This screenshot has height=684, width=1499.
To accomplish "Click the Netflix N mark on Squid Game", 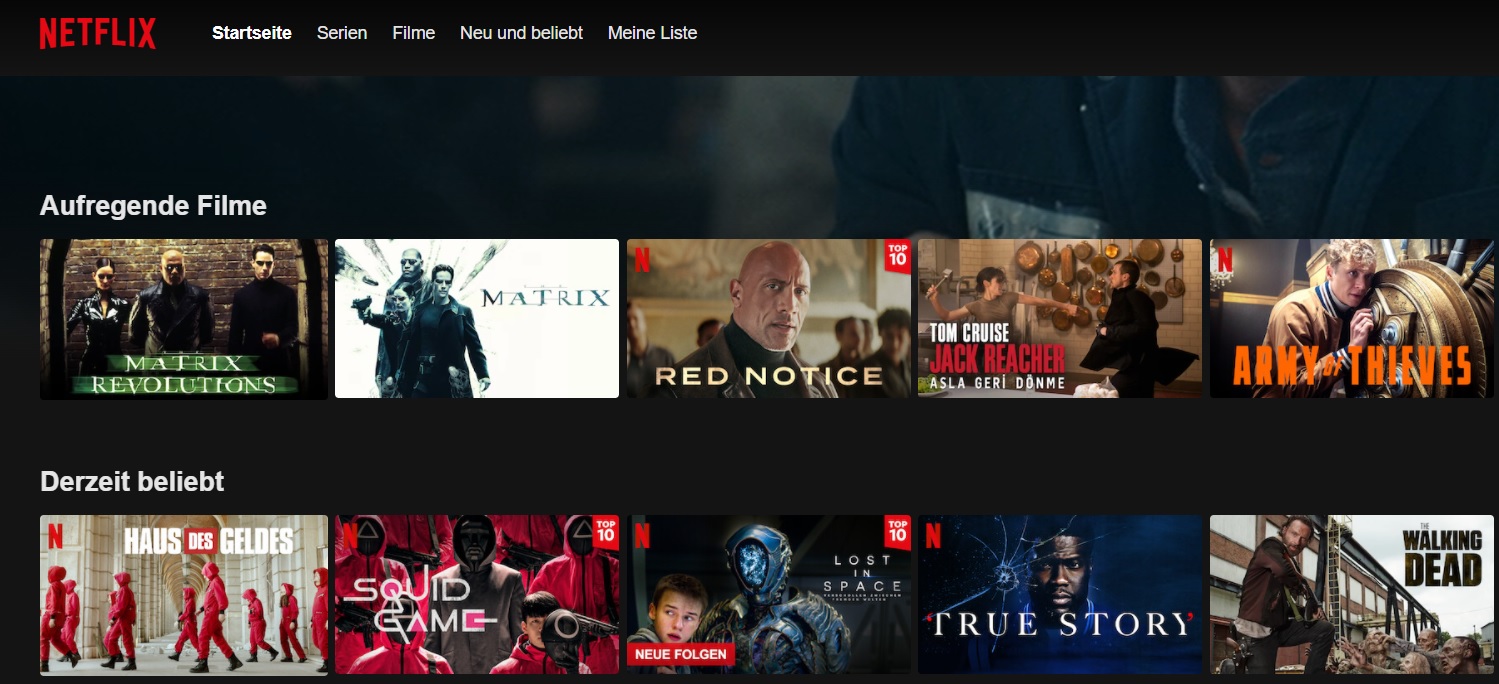I will pyautogui.click(x=350, y=536).
